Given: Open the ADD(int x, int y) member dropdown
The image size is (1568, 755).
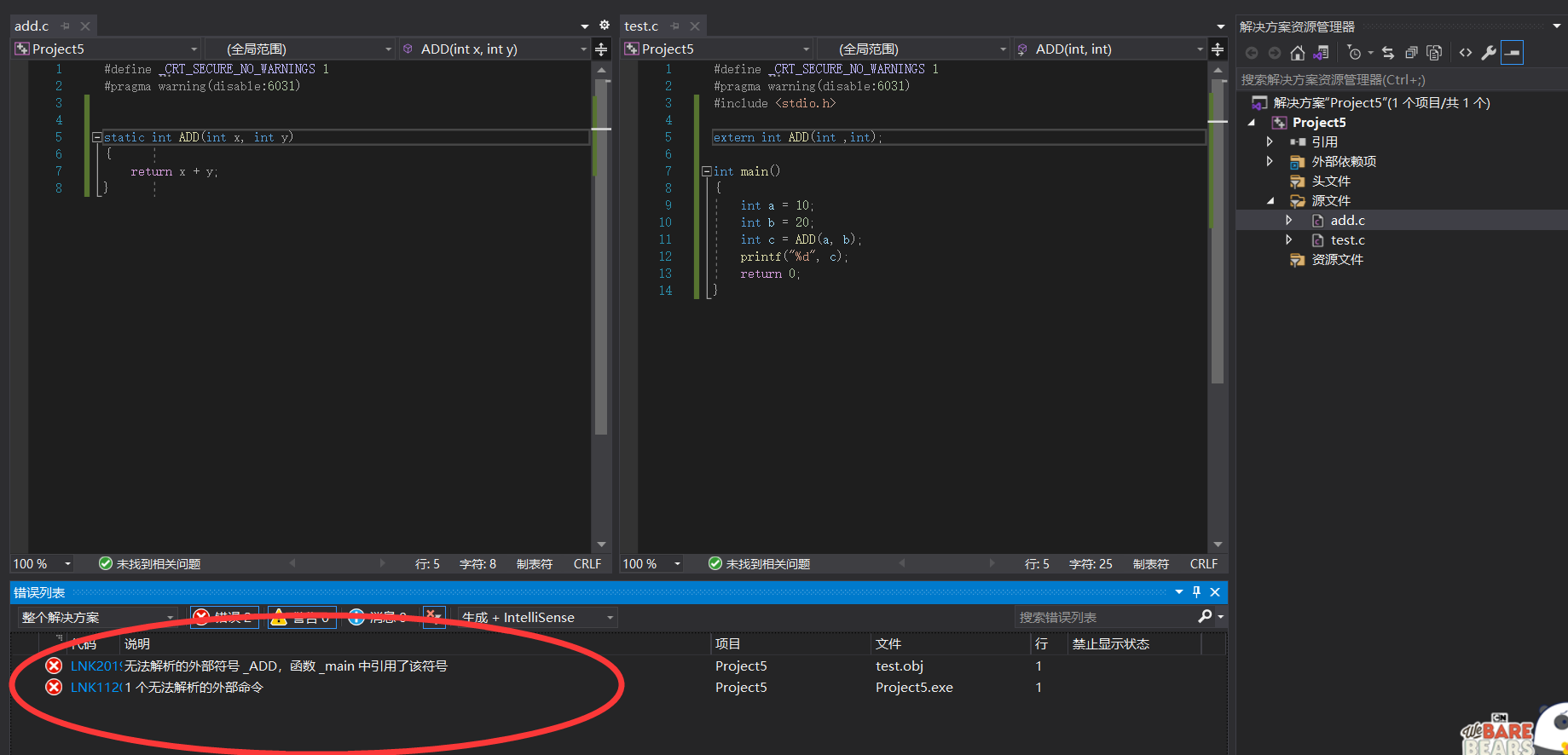Looking at the screenshot, I should tap(495, 49).
